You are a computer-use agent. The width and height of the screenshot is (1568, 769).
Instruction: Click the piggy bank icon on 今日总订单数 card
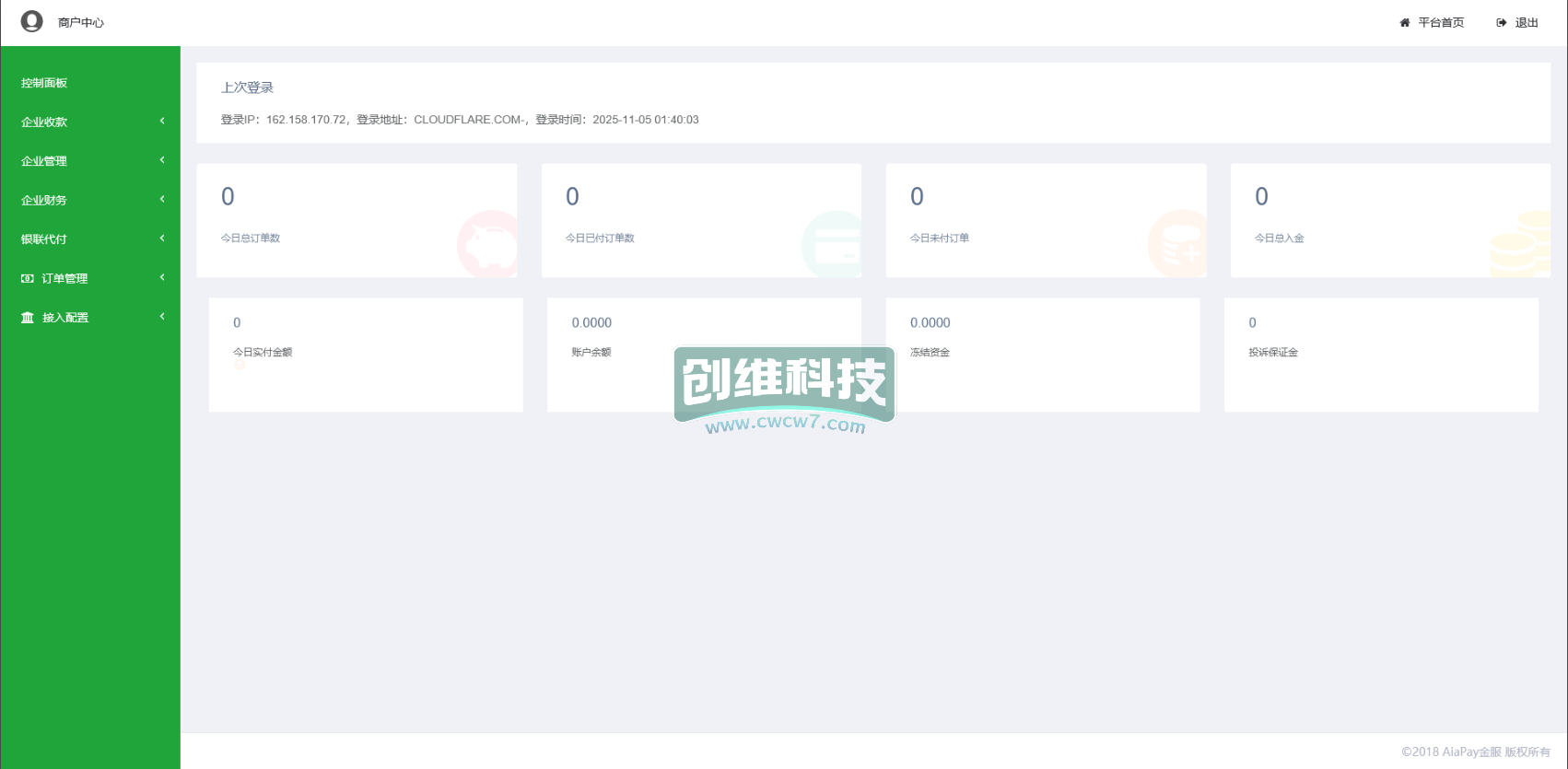488,244
